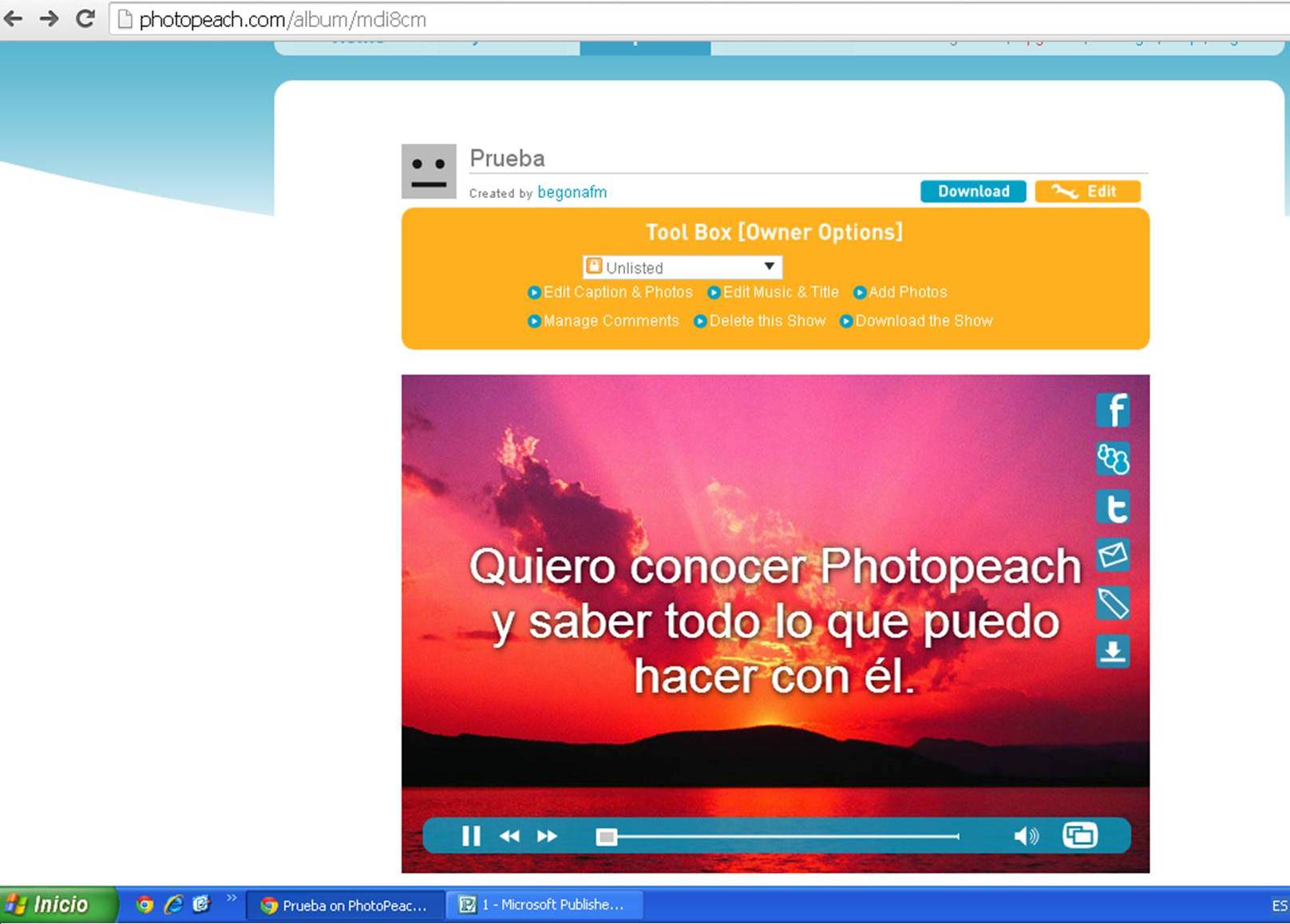Share slideshow on Facebook icon
The width and height of the screenshot is (1290, 924).
1113,410
